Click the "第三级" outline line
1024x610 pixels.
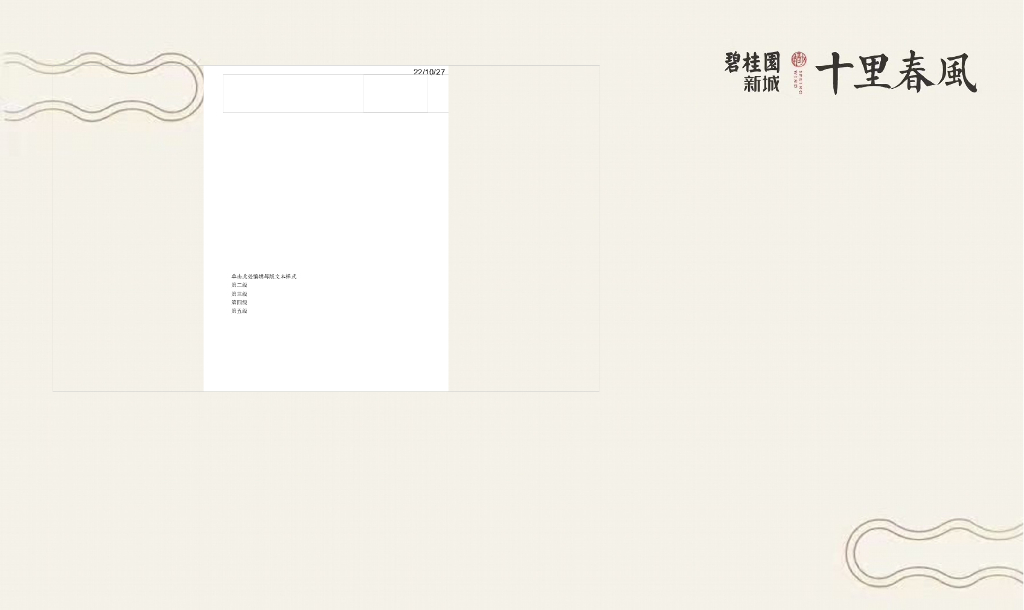[239, 294]
